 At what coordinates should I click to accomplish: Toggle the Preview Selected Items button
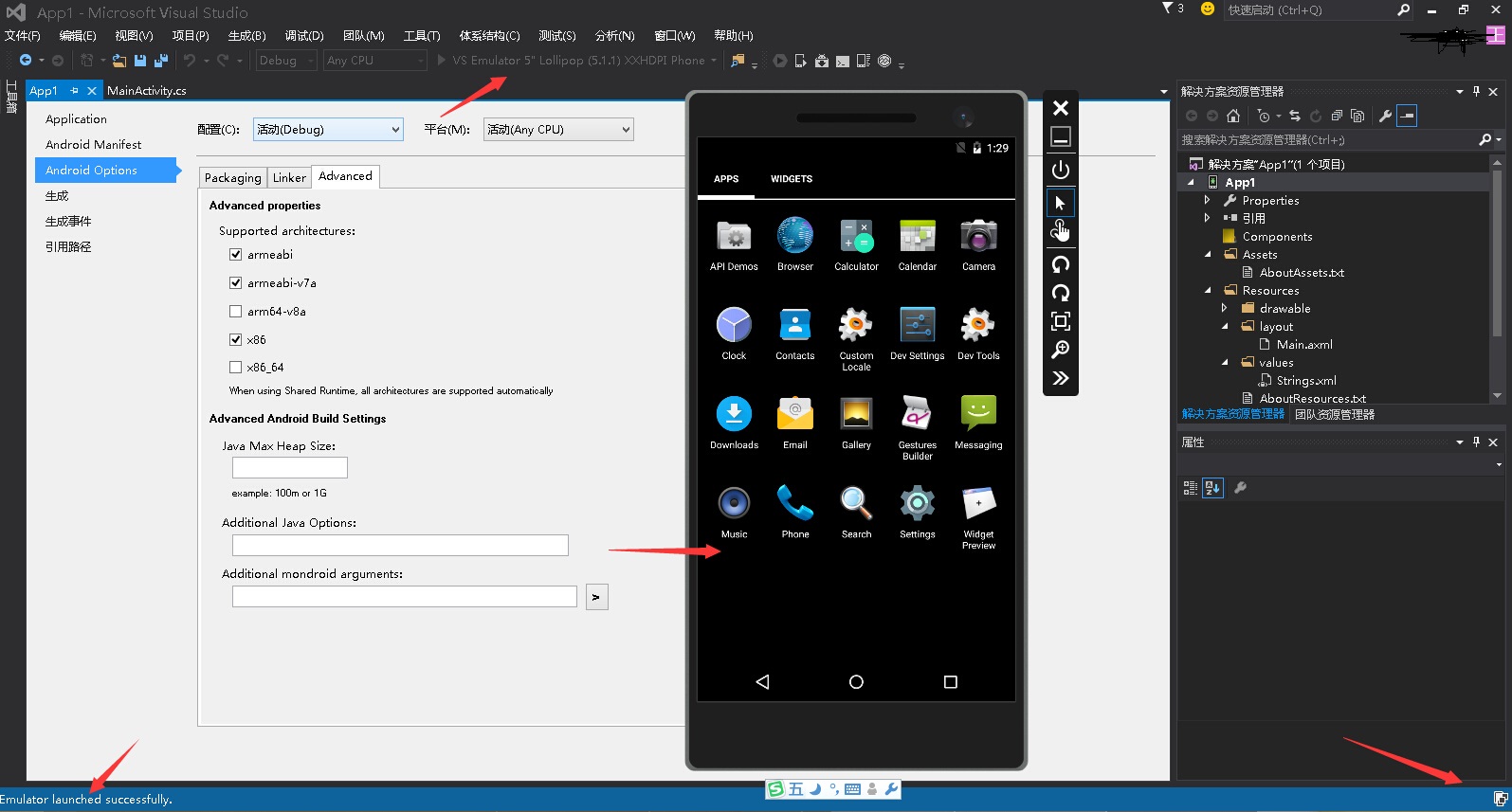click(1407, 116)
